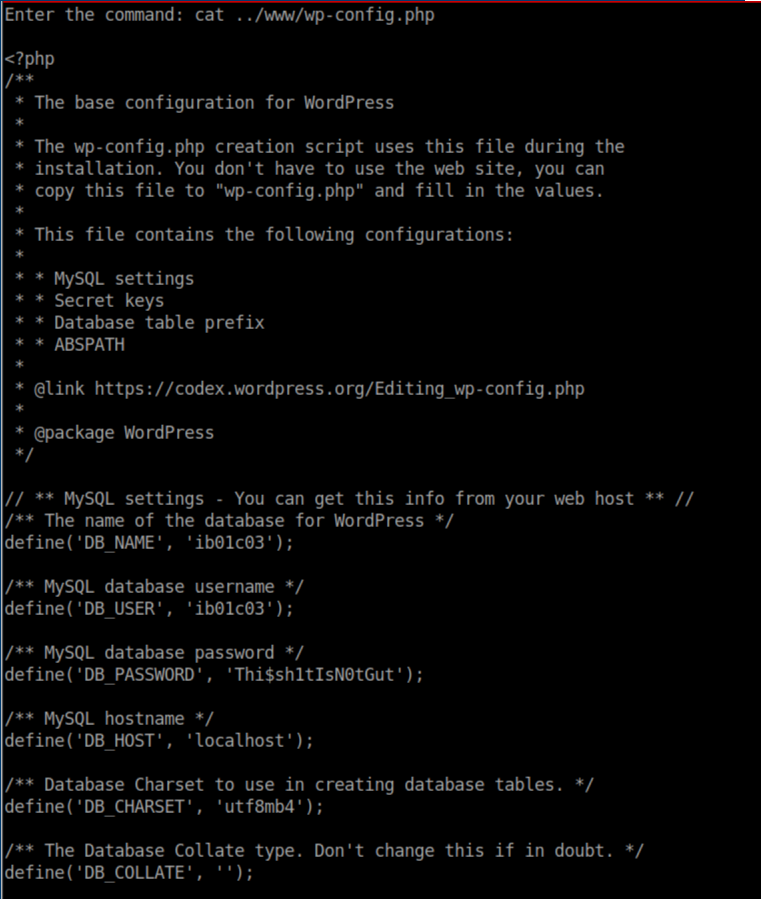Click the 'MySQL settings' bullet in the comment list
This screenshot has width=762, height=899.
point(124,279)
